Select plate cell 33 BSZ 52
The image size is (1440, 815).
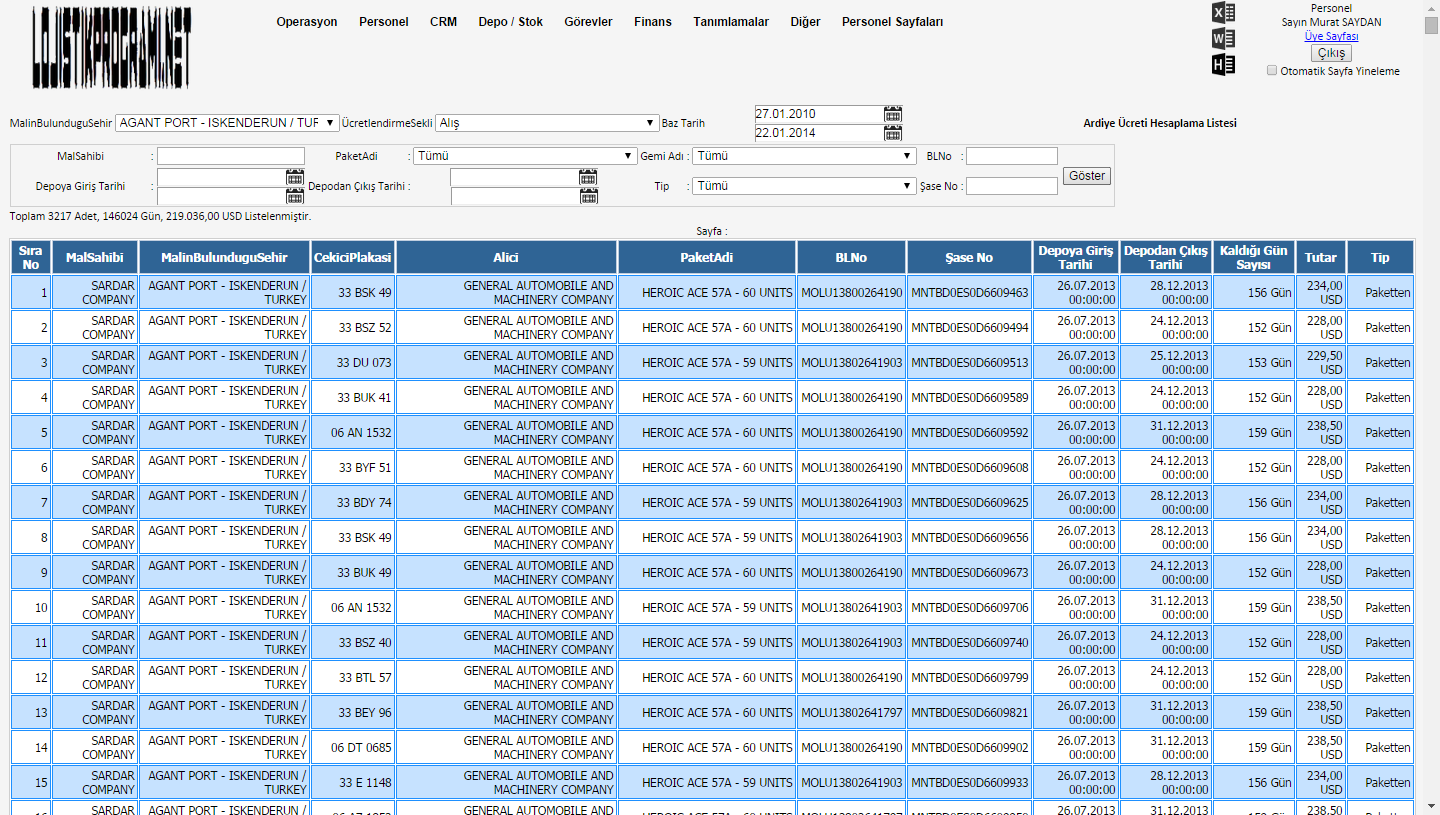pyautogui.click(x=353, y=327)
